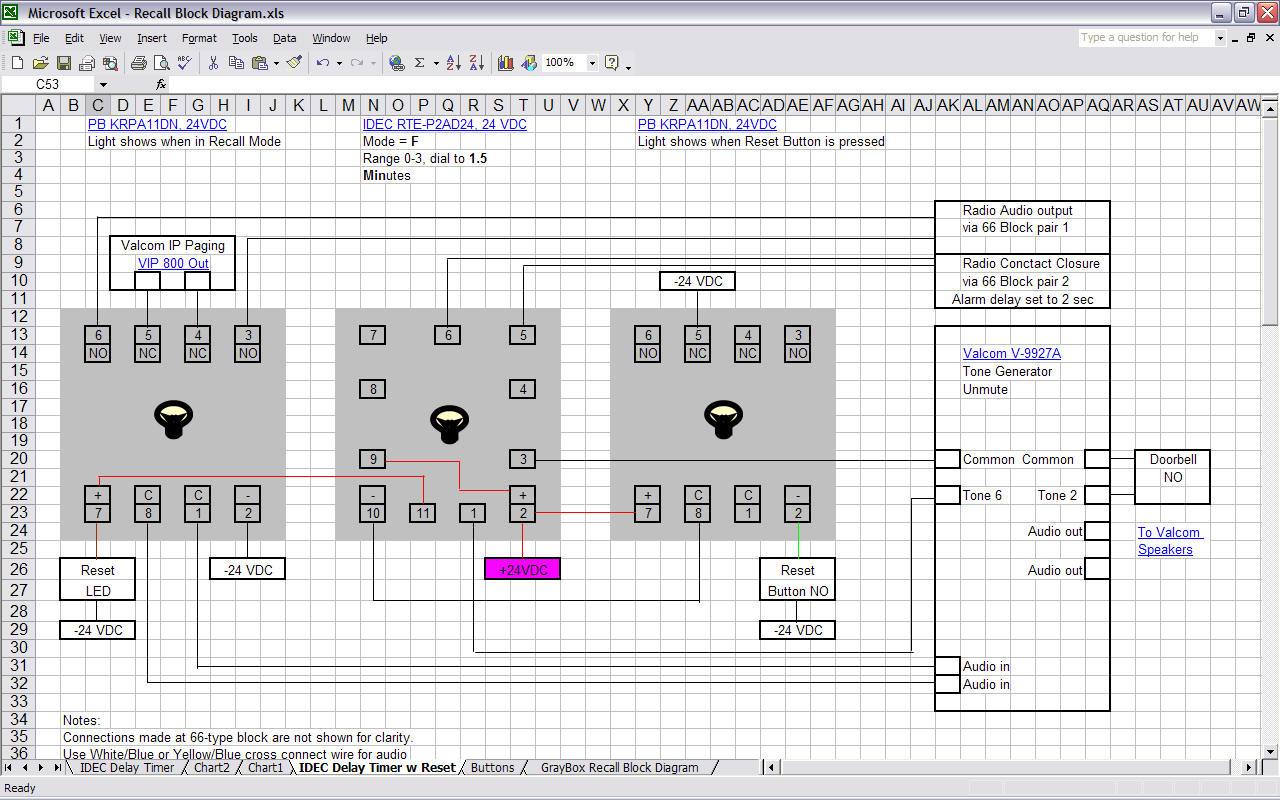This screenshot has width=1280, height=800.
Task: Click the Sort Descending icon
Action: pos(476,62)
